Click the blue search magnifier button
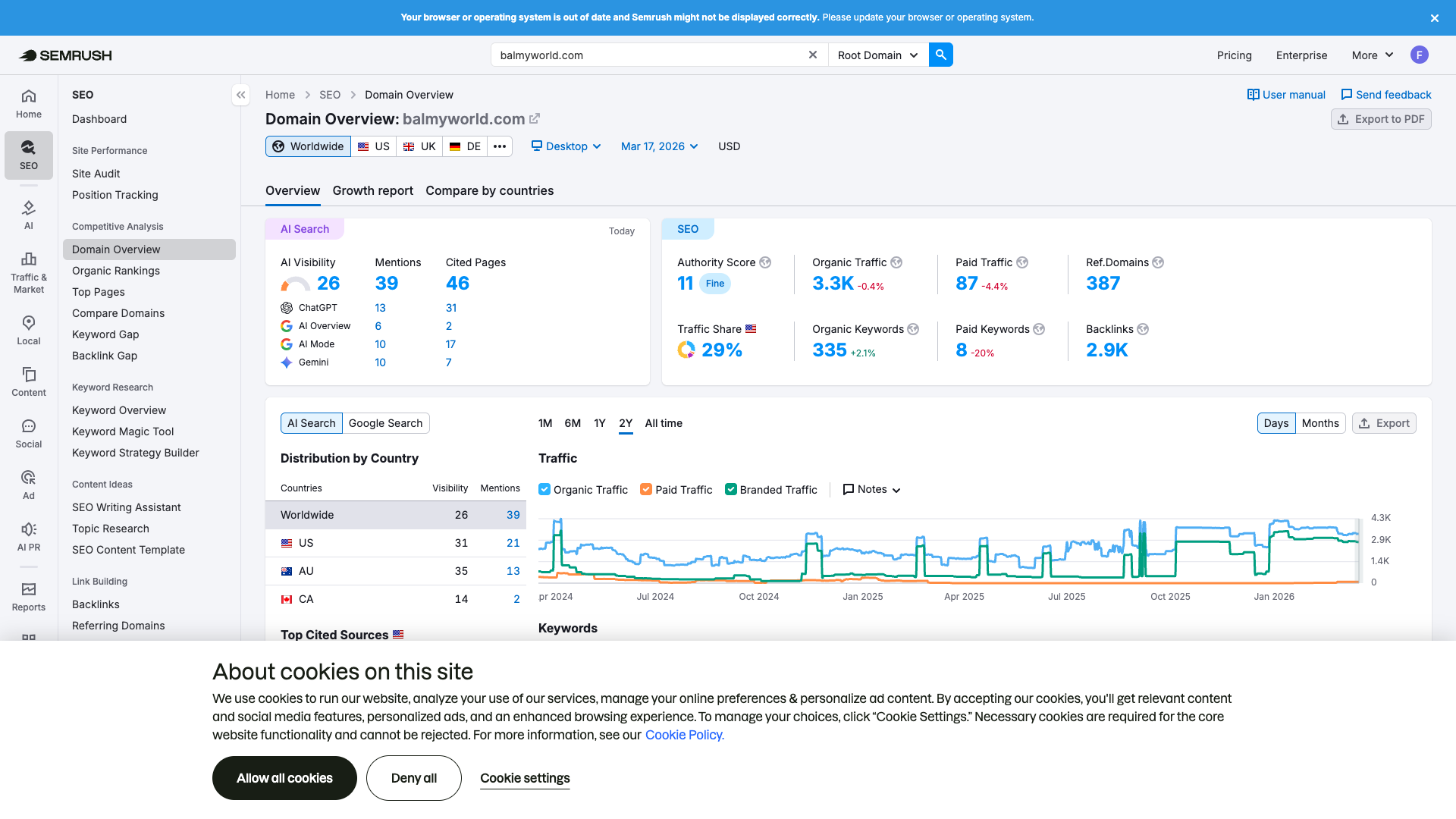The width and height of the screenshot is (1456, 819). pyautogui.click(x=940, y=55)
